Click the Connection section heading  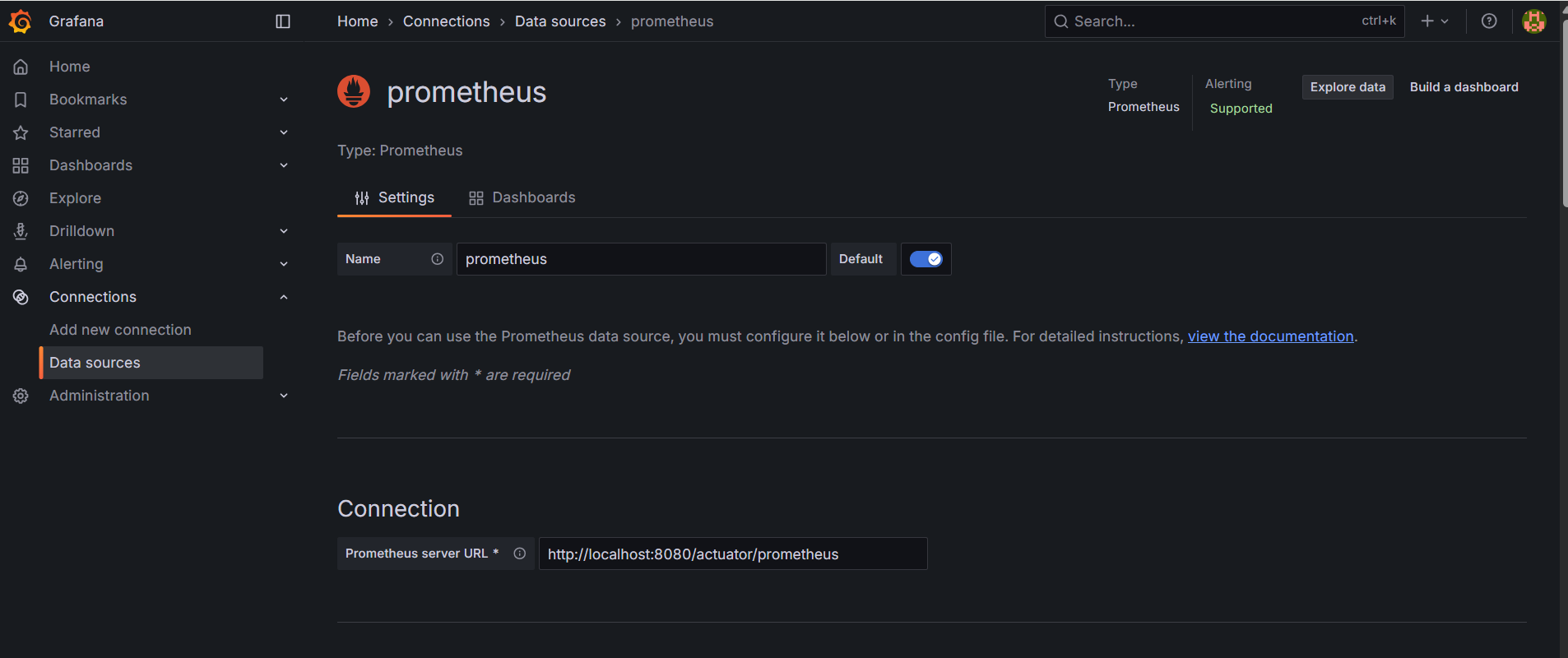398,508
